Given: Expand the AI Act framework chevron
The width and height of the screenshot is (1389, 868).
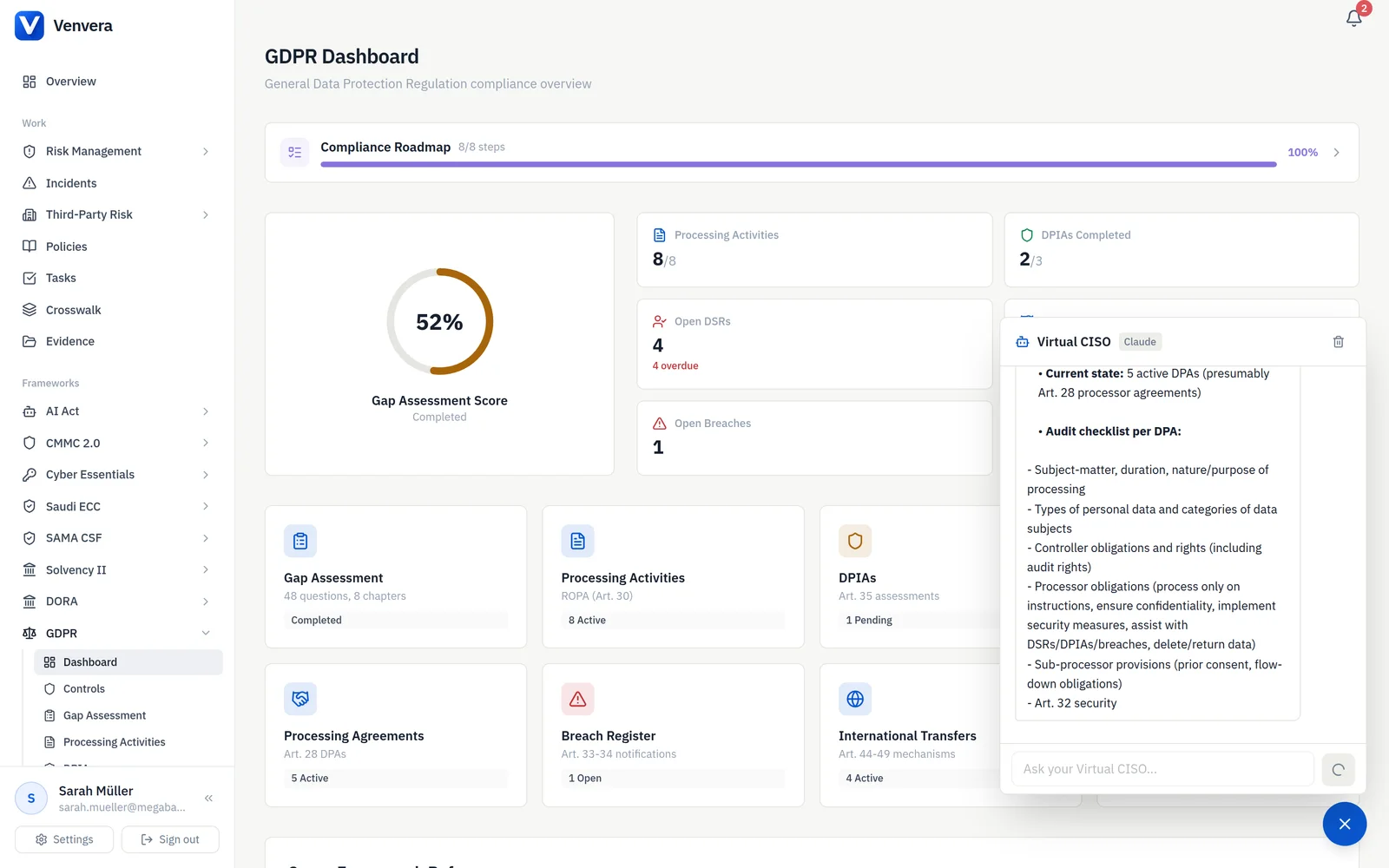Looking at the screenshot, I should tap(206, 411).
